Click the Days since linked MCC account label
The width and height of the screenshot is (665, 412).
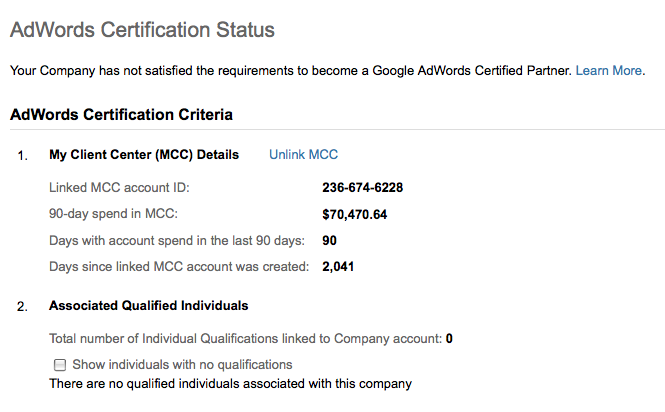(179, 267)
